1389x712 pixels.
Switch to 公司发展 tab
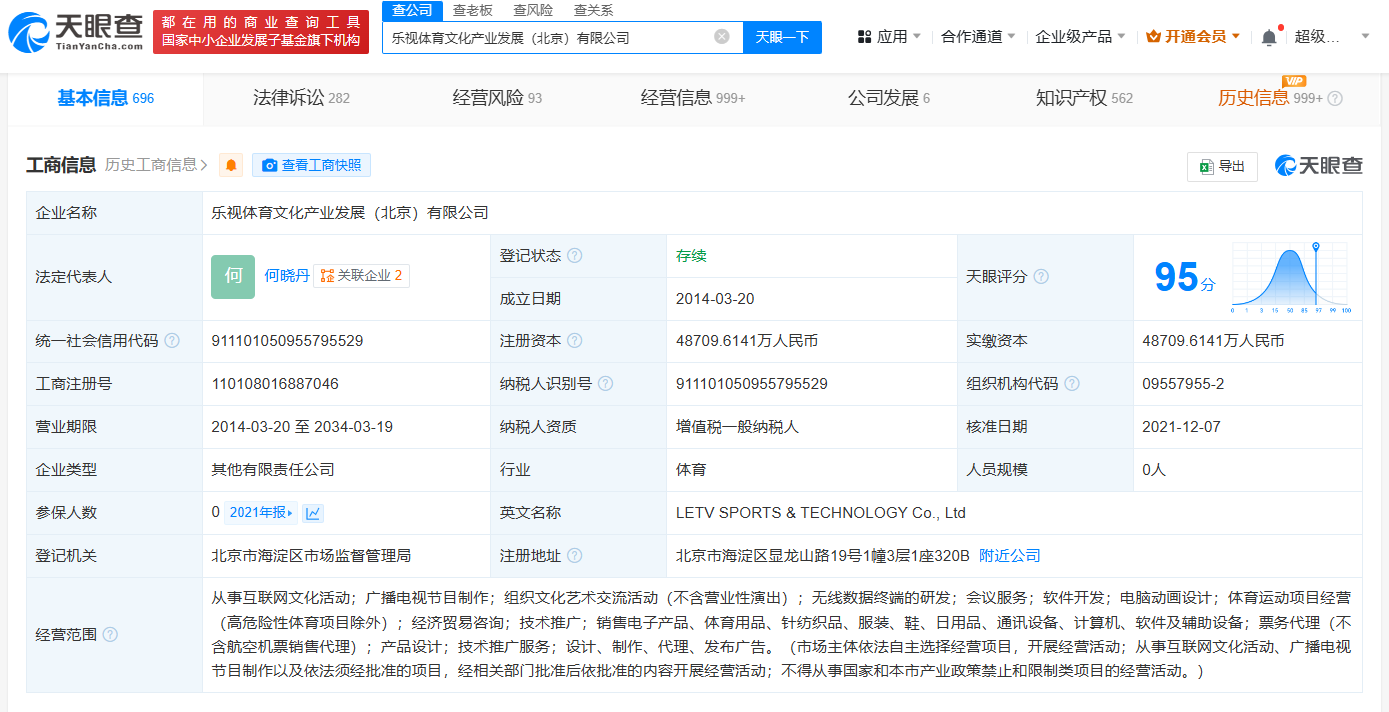click(889, 98)
